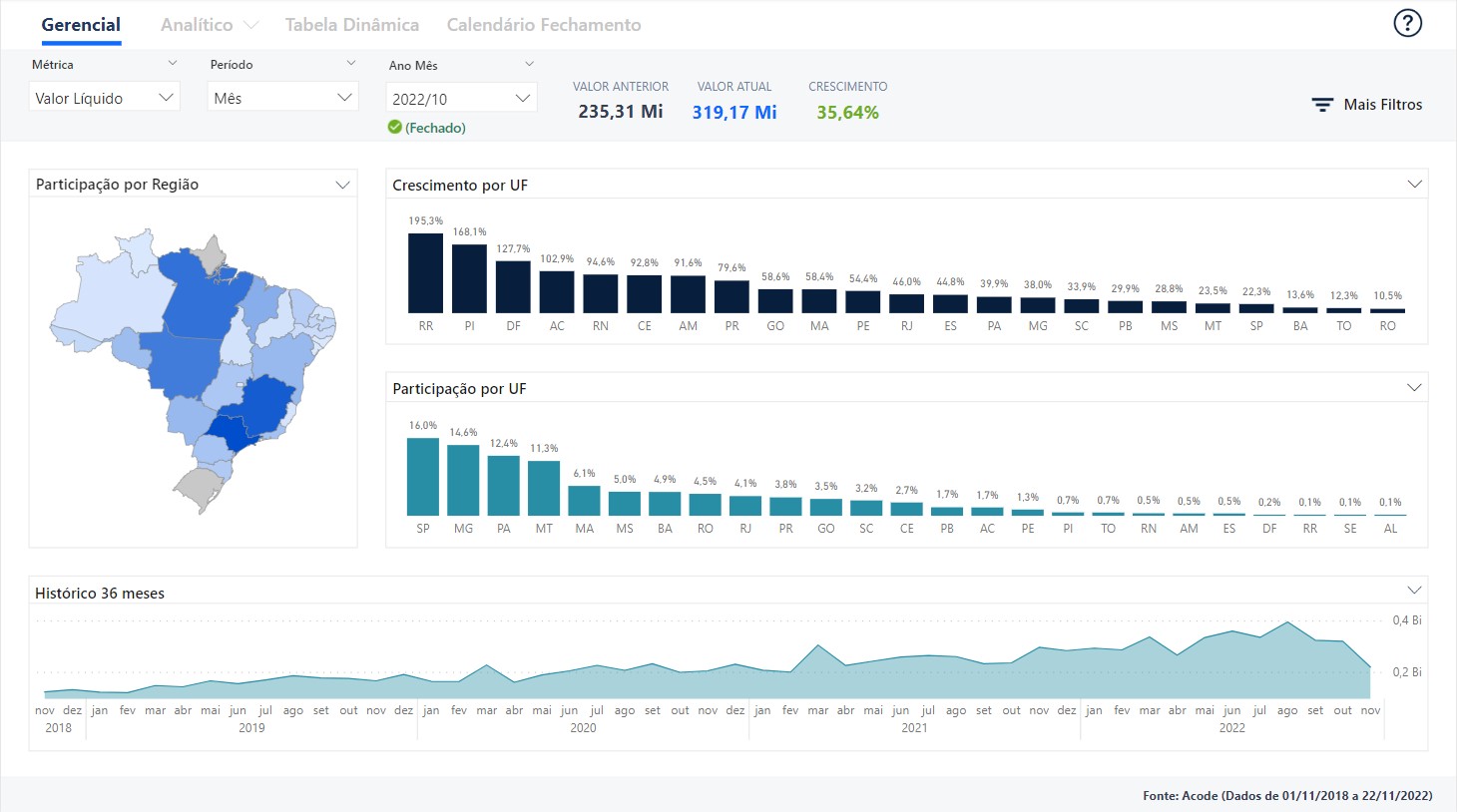
Task: Click the Ano Mês filter header chevron
Action: 529,65
